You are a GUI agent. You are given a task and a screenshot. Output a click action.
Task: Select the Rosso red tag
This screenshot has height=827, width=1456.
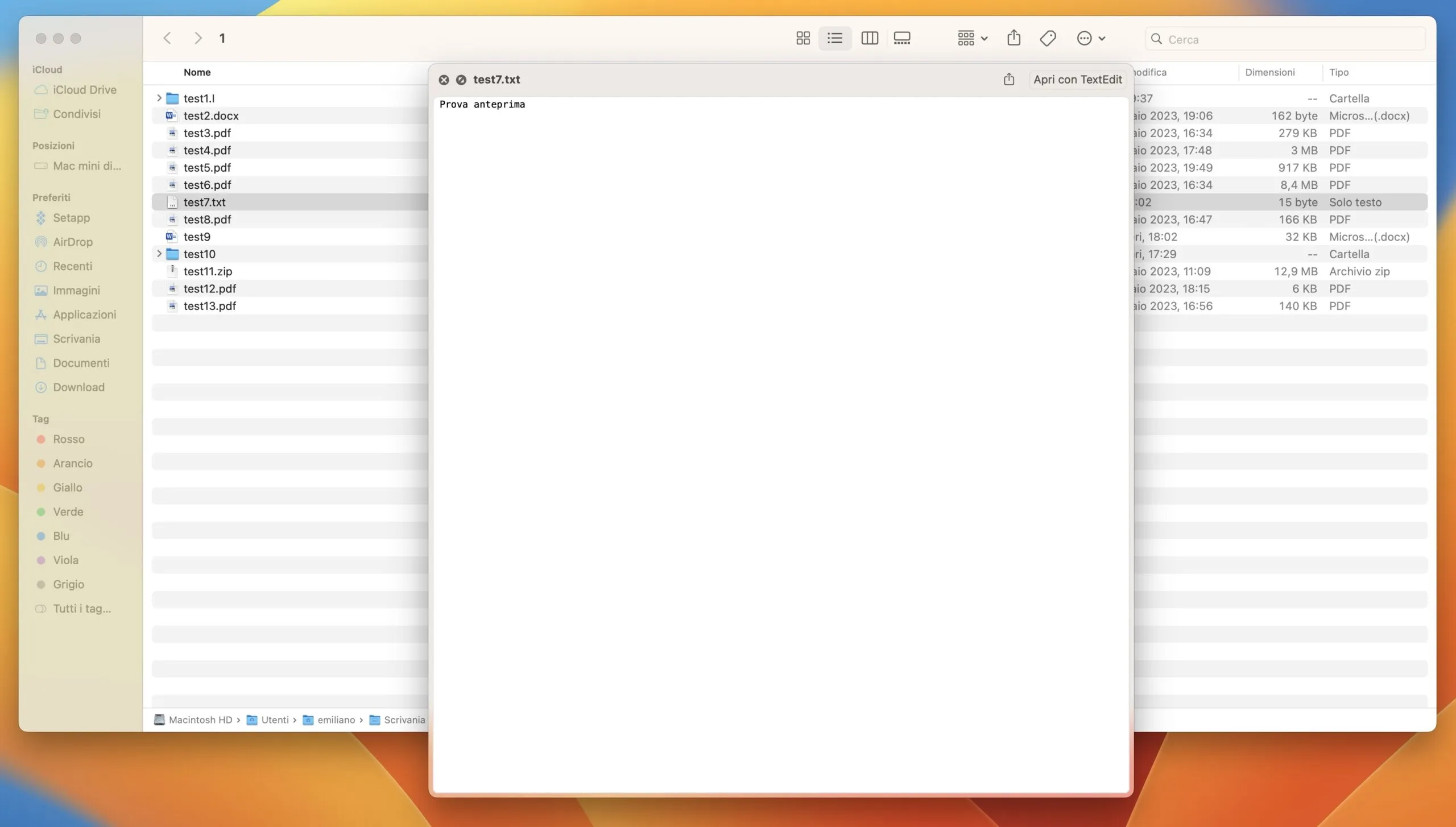click(68, 439)
